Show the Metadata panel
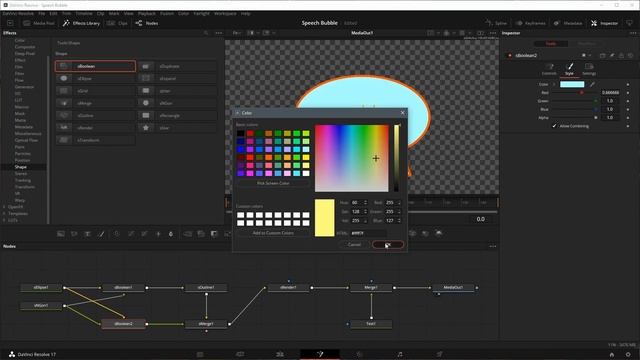This screenshot has width=640, height=360. click(x=568, y=23)
